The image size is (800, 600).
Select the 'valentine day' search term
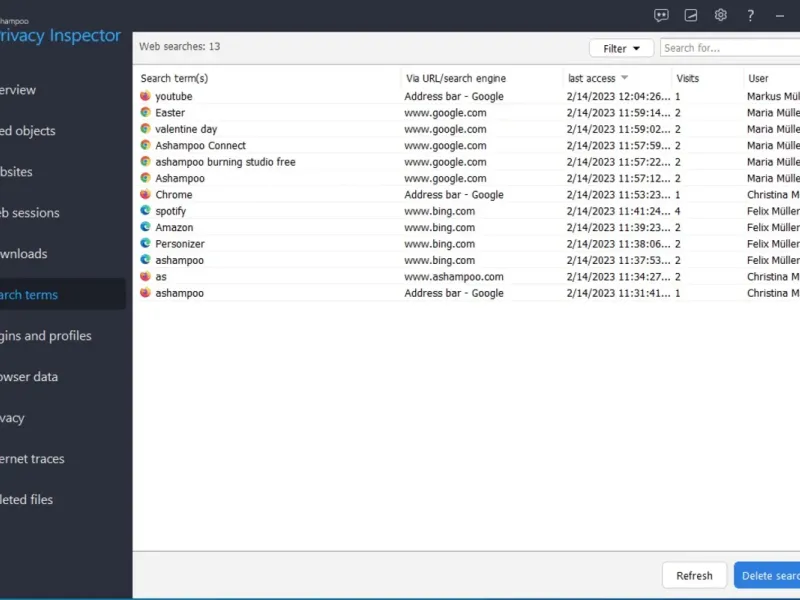click(186, 129)
